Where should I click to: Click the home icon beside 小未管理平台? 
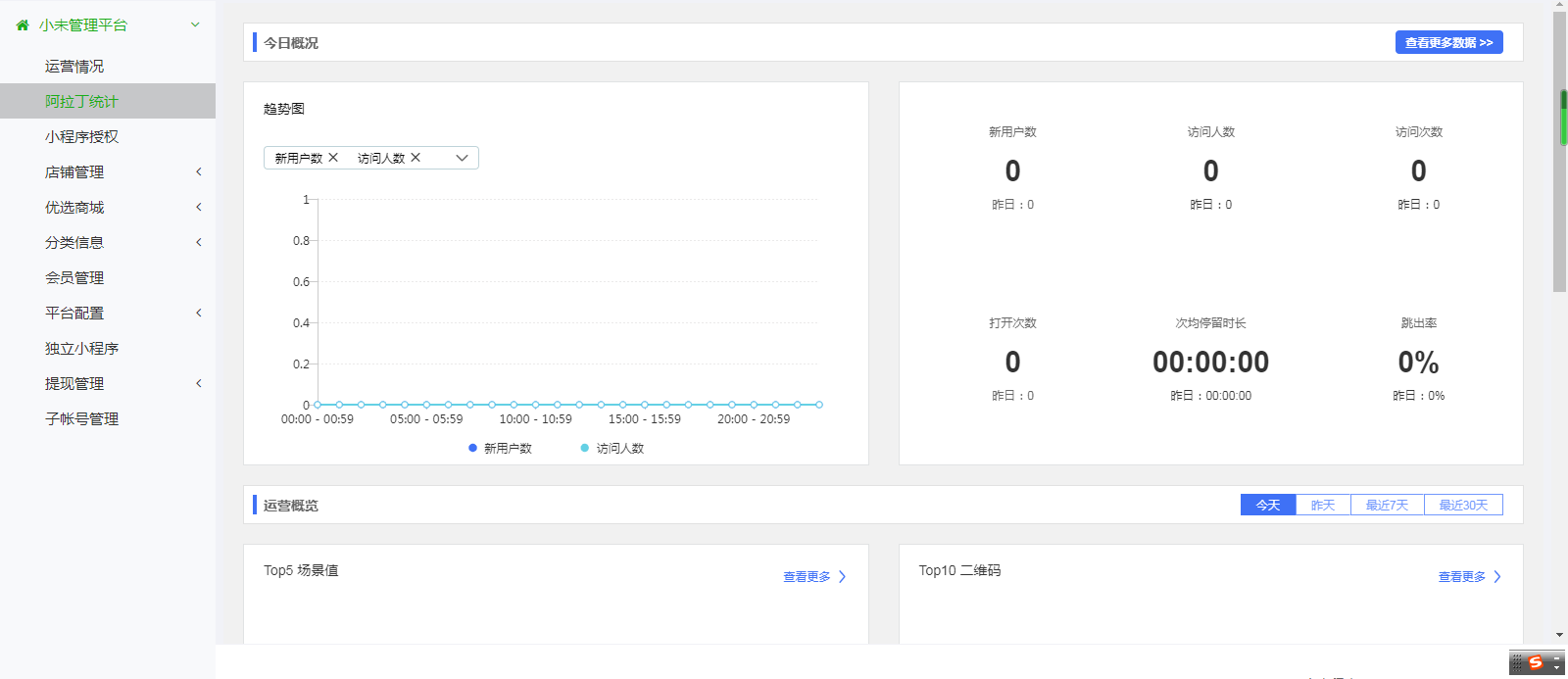(23, 25)
